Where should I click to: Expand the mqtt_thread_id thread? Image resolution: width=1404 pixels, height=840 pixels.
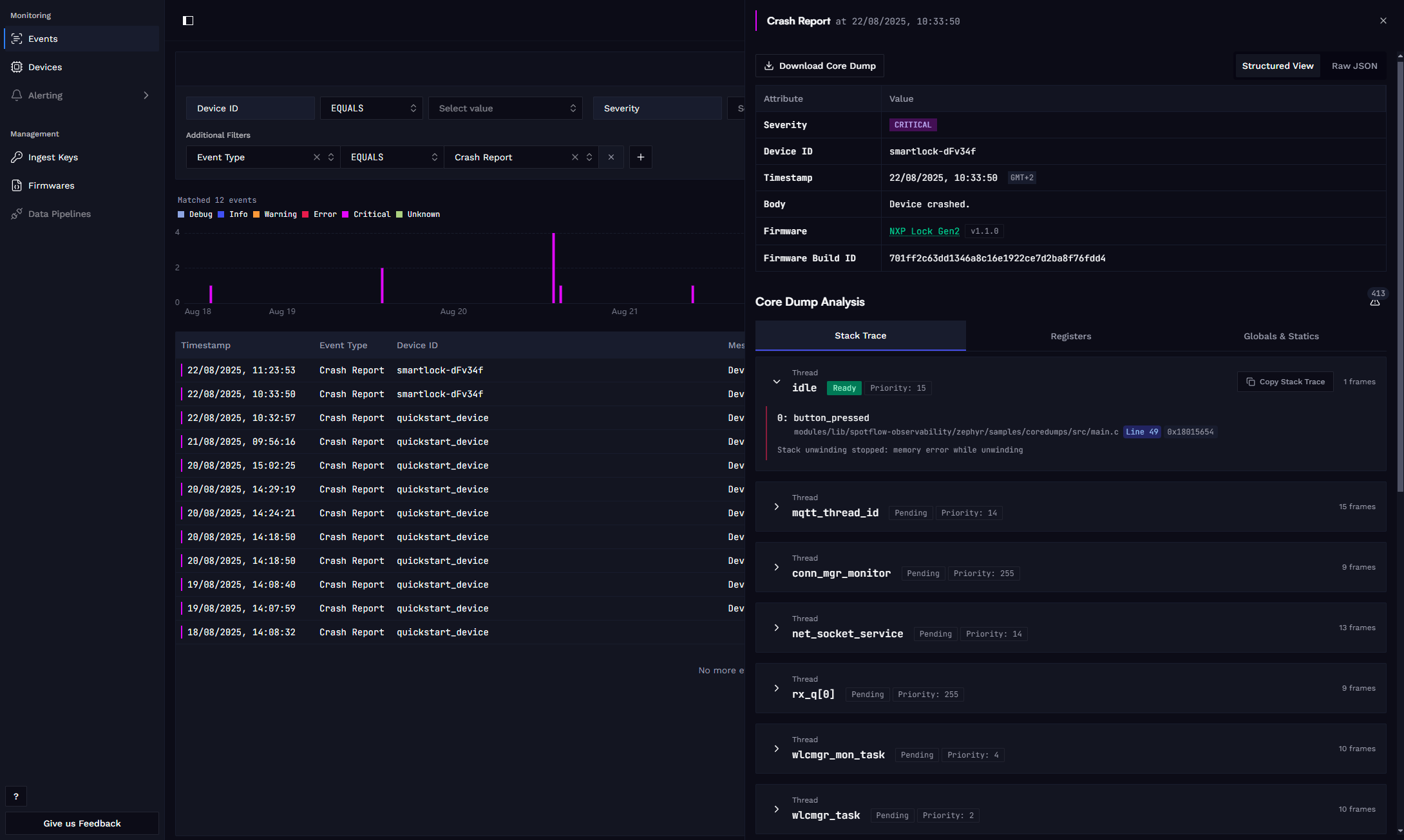777,507
